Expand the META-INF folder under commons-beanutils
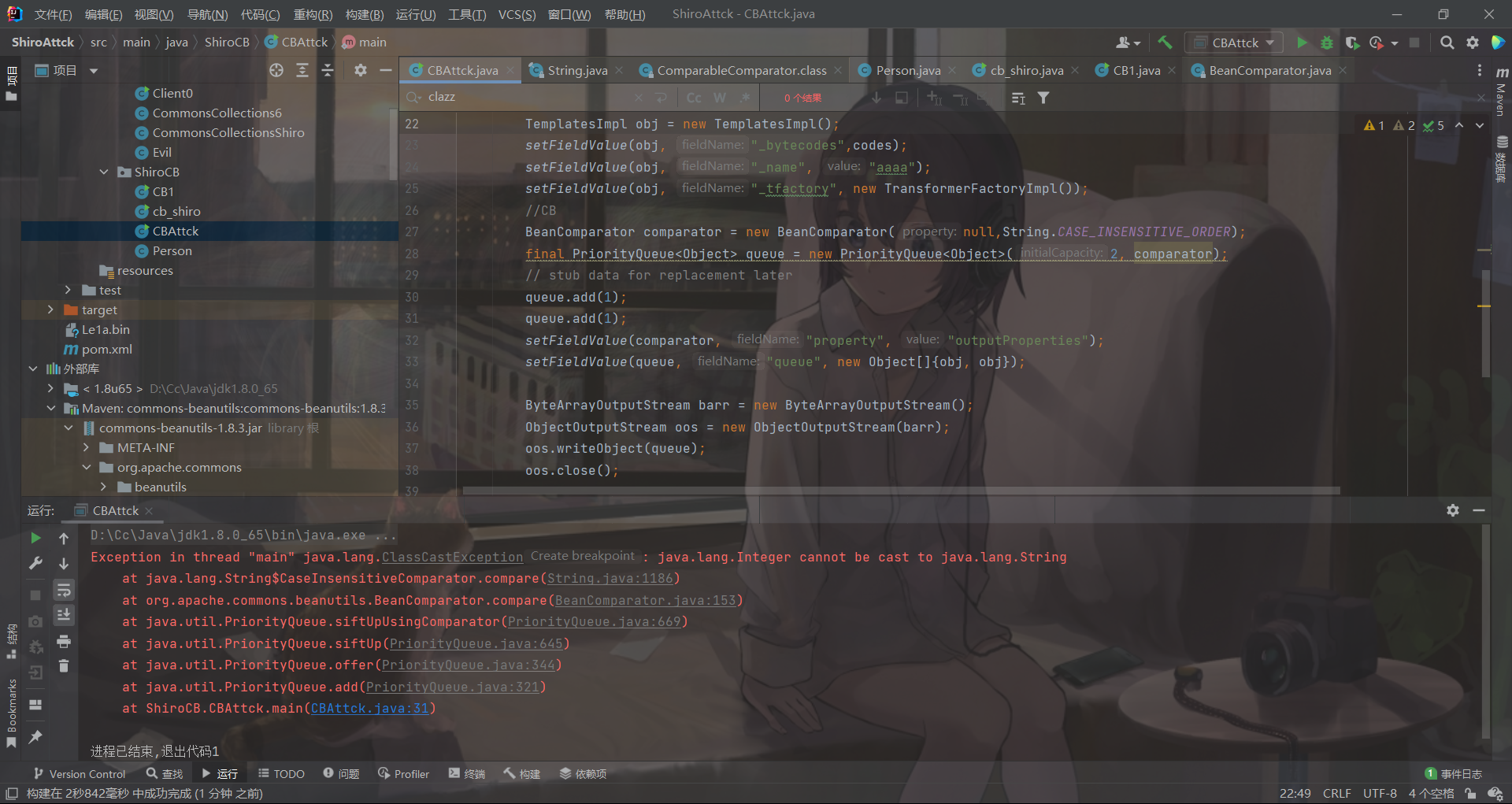 coord(87,447)
